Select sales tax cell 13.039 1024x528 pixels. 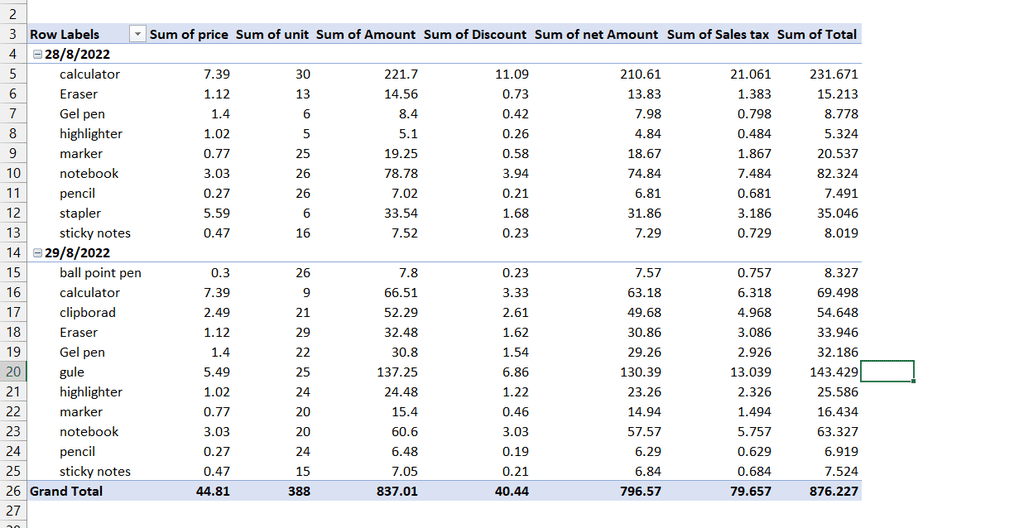pyautogui.click(x=750, y=372)
